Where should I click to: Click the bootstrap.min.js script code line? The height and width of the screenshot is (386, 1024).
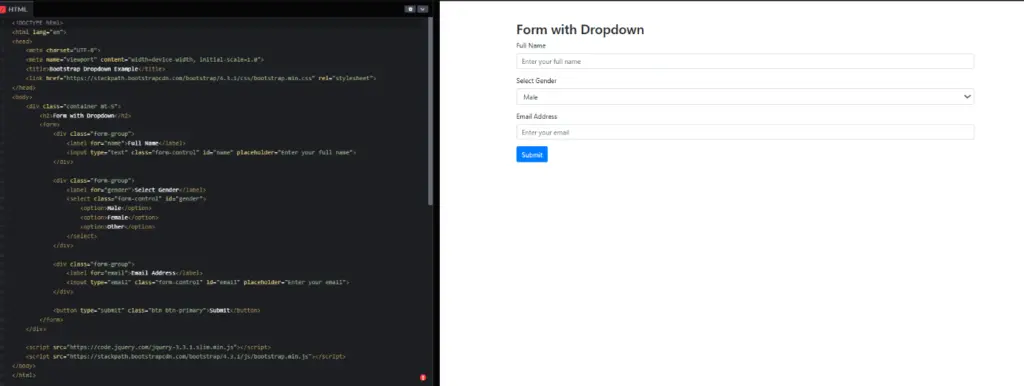185,357
